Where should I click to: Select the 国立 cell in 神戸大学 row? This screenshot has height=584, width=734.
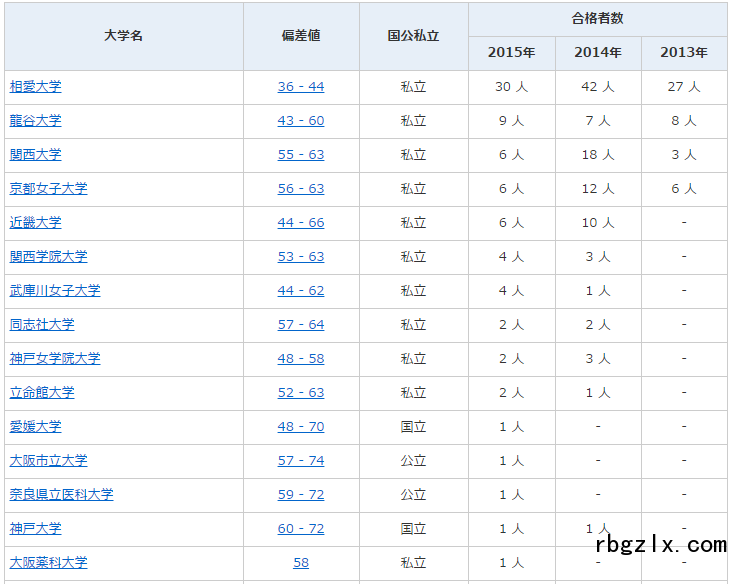(413, 529)
